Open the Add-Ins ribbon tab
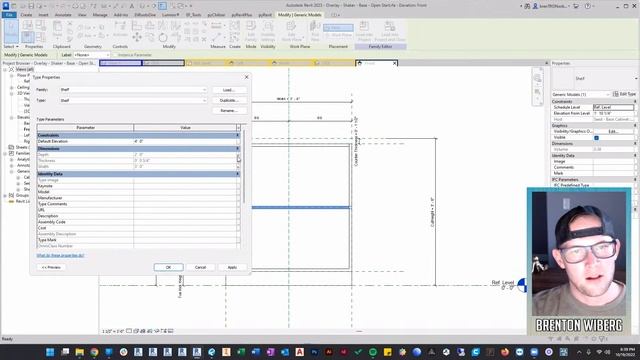Screen dimensions: 640x360 pos(121,15)
